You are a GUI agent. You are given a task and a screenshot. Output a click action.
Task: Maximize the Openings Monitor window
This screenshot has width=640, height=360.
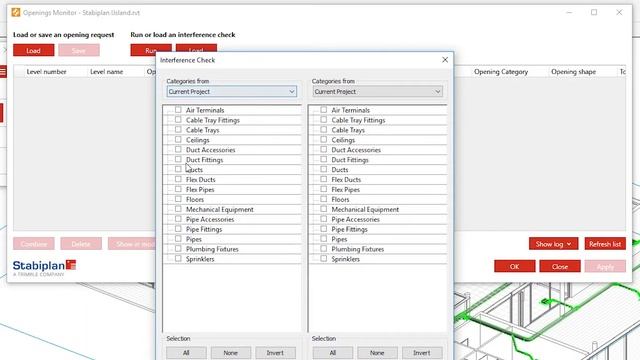594,12
